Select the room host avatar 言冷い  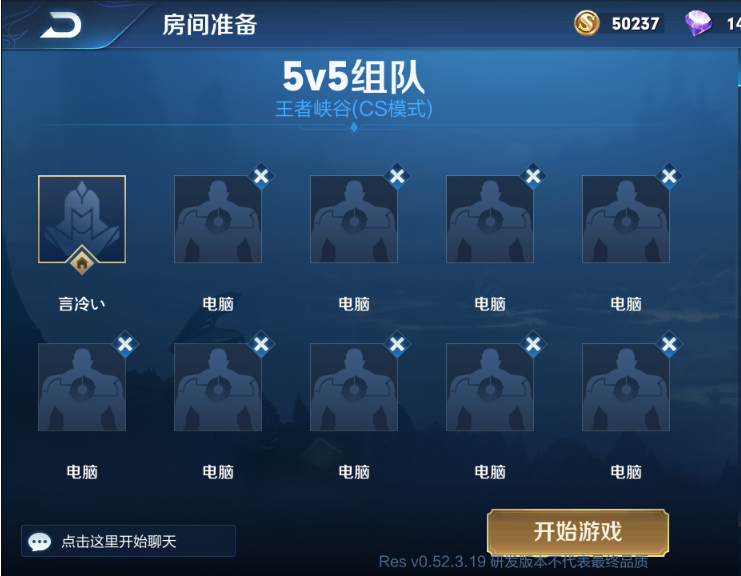coord(82,219)
